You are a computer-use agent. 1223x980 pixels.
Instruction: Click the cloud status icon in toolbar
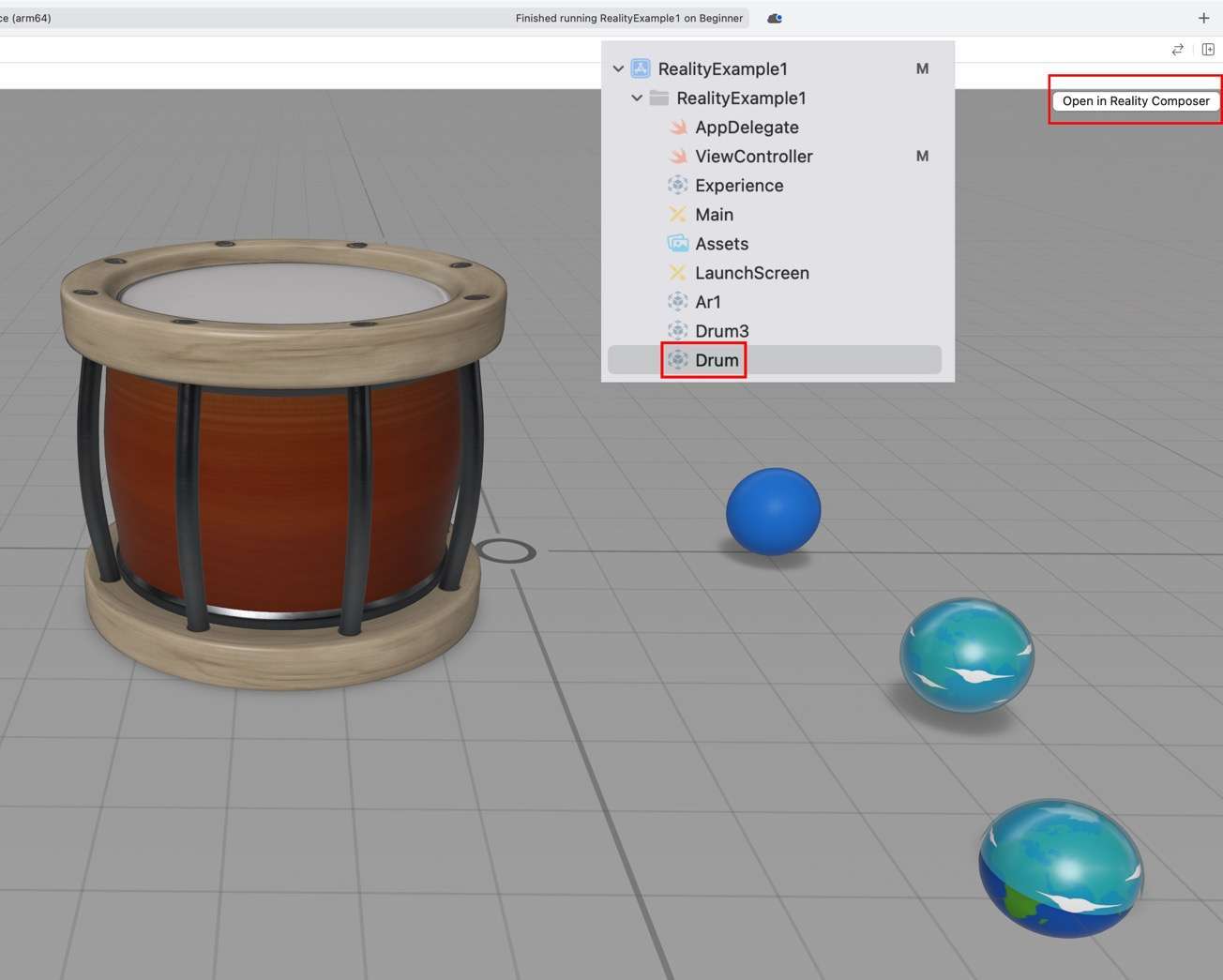[775, 19]
